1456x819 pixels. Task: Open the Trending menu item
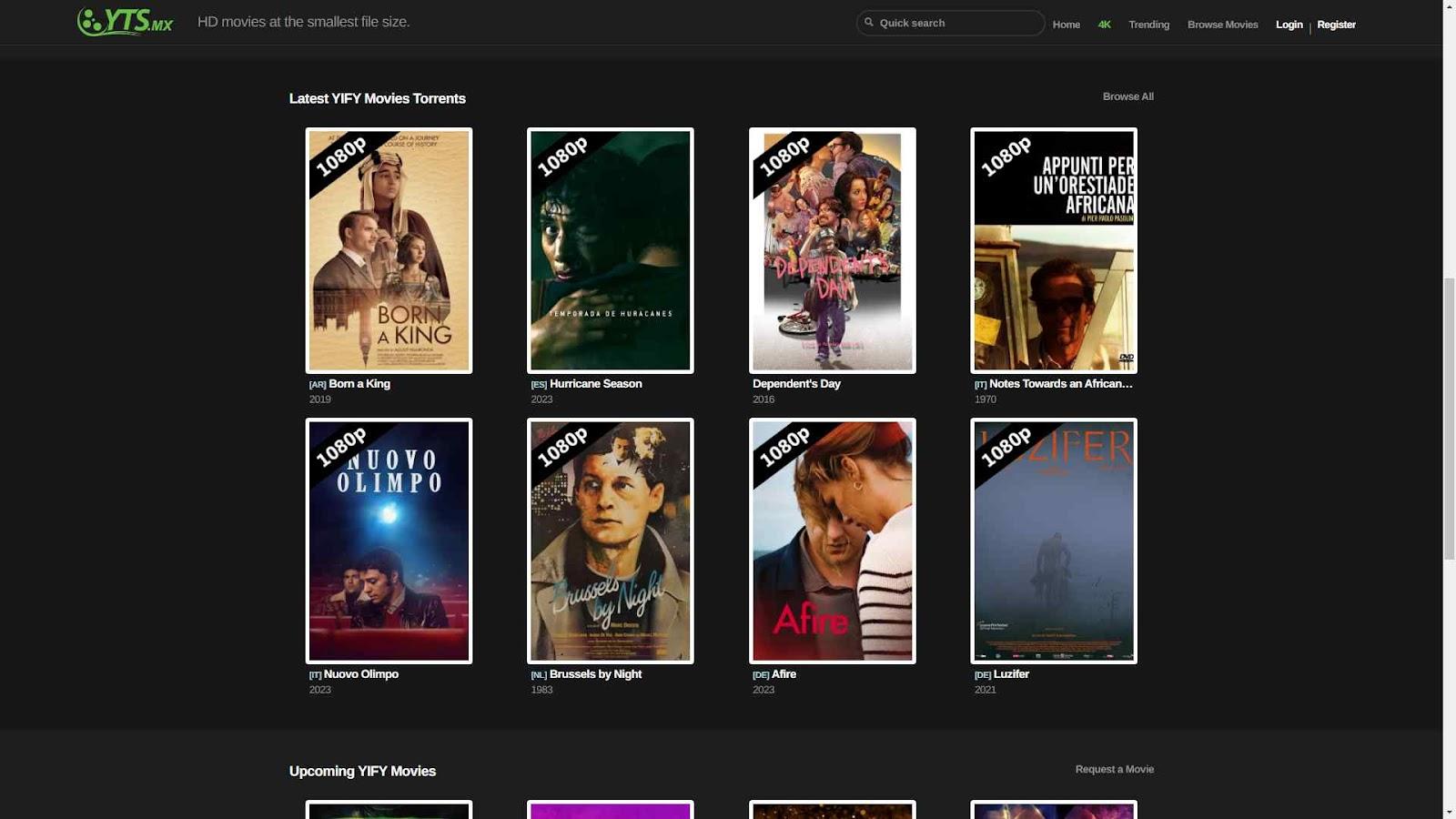(x=1148, y=25)
